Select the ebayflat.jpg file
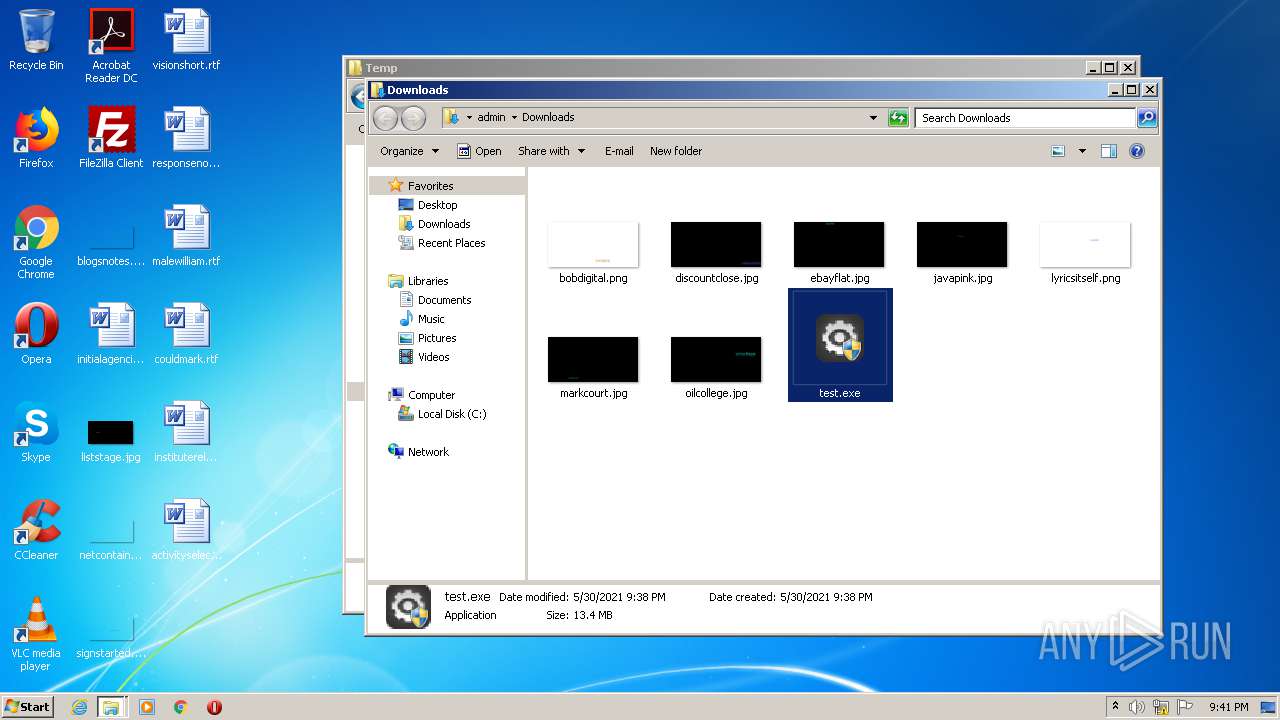 pyautogui.click(x=839, y=253)
